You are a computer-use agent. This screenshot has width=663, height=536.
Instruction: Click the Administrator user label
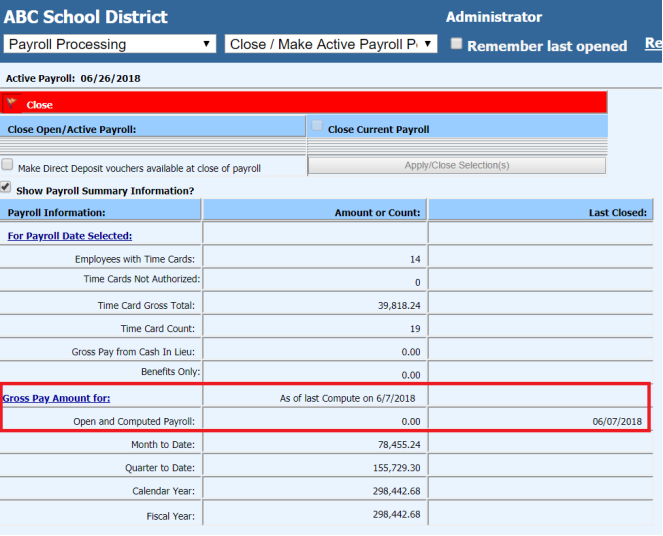click(494, 17)
